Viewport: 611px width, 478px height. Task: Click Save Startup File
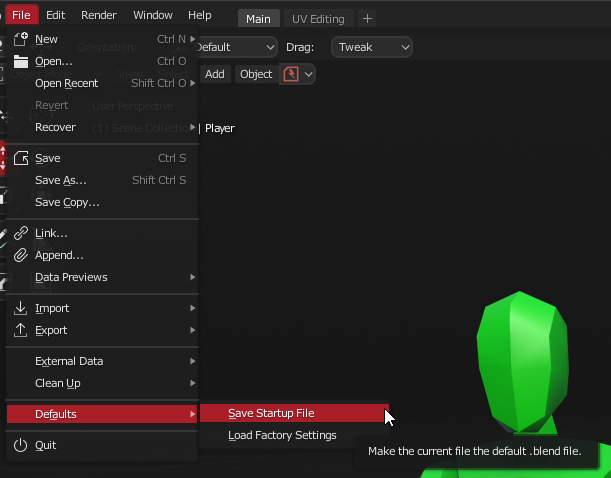294,413
